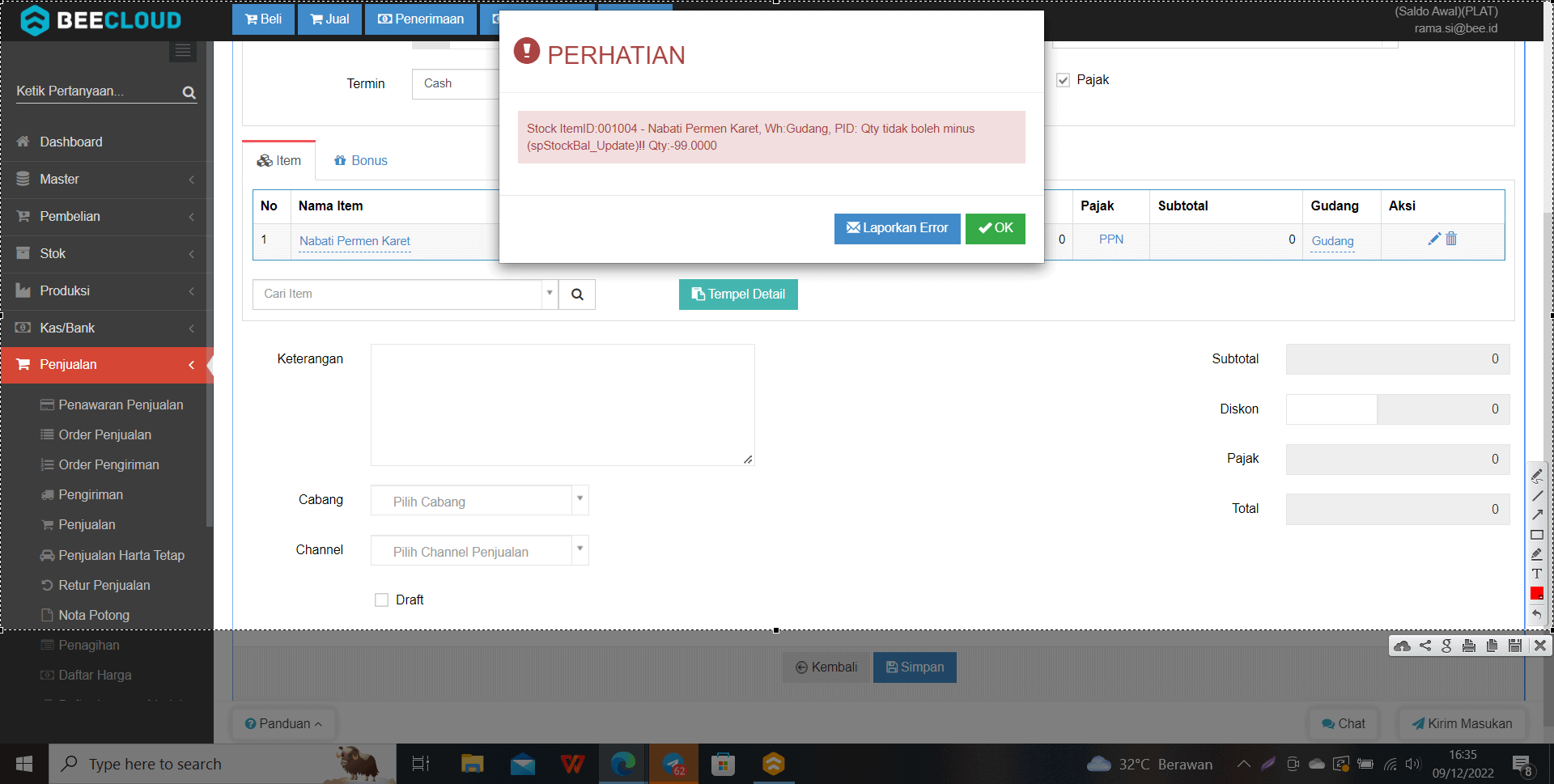Screen dimensions: 1554x784
Task: Expand the Panduan help menu
Action: click(283, 723)
